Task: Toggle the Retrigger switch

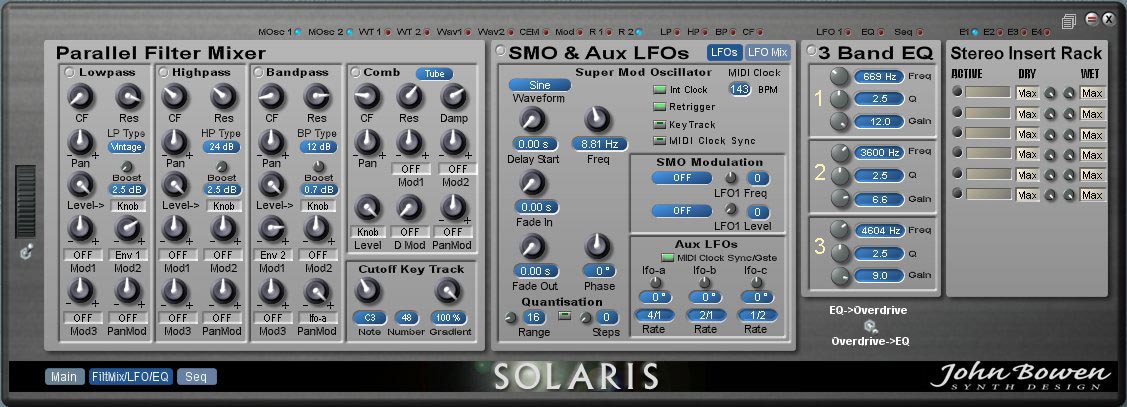Action: pos(659,106)
